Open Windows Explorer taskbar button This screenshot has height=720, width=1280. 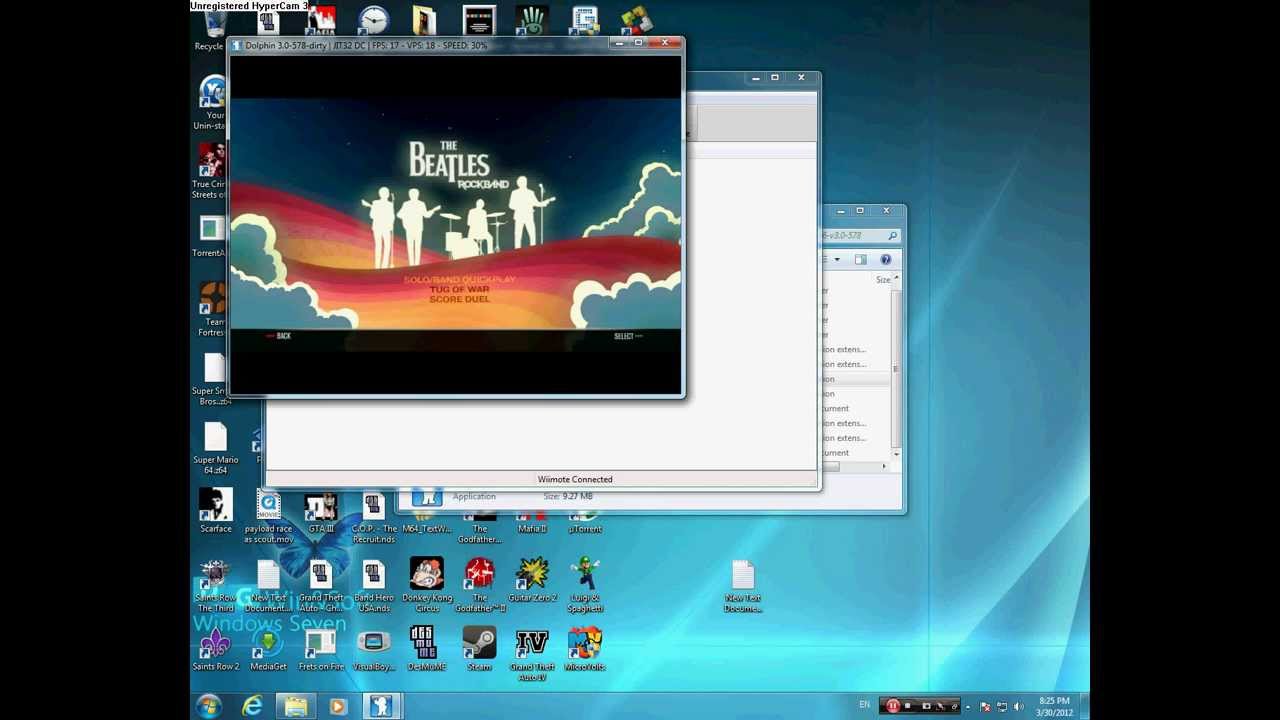click(295, 706)
